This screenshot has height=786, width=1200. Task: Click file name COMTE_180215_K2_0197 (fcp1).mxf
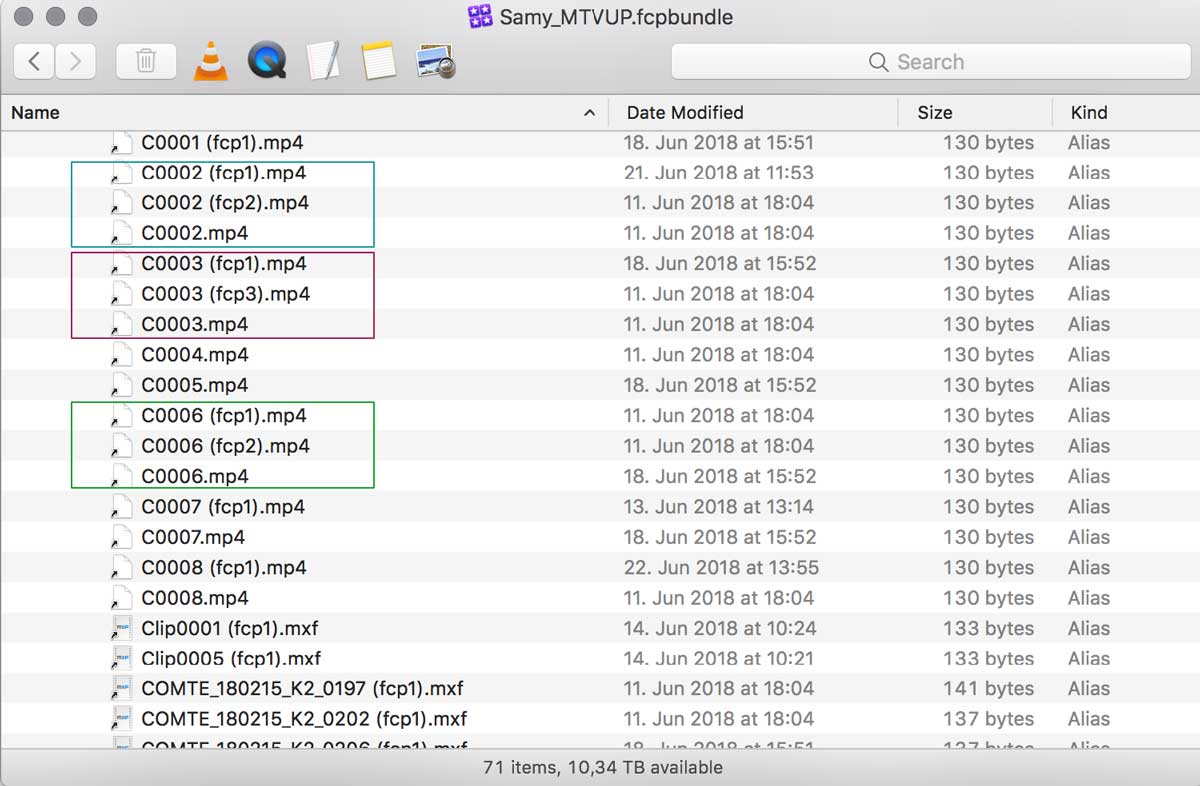302,689
